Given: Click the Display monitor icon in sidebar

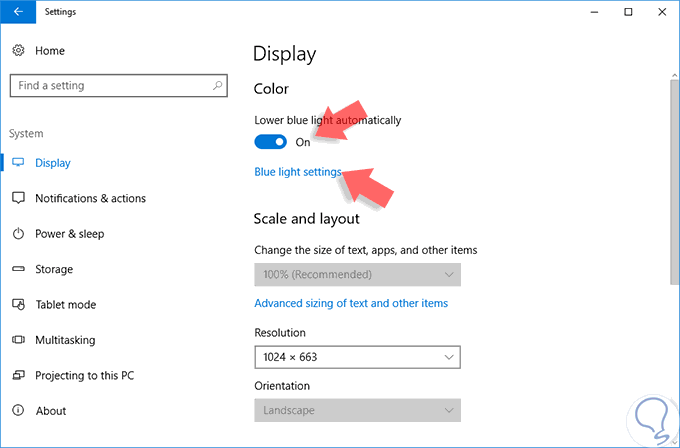Looking at the screenshot, I should [18, 162].
